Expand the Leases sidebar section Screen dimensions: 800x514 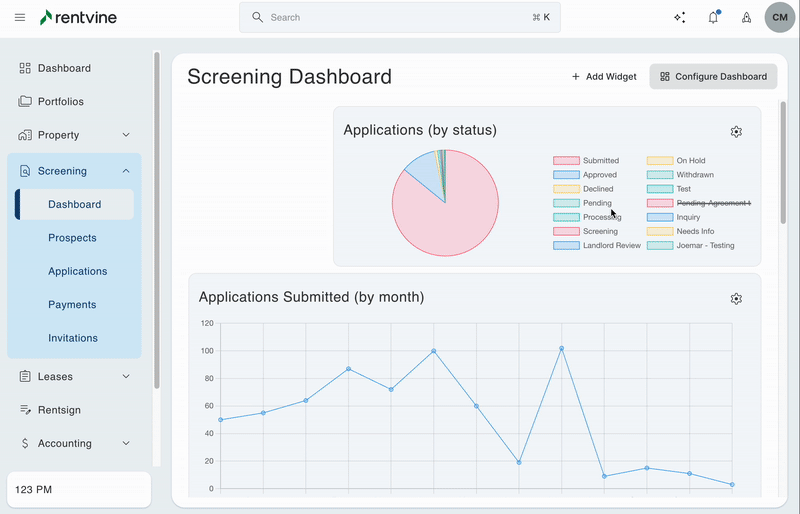[126, 377]
